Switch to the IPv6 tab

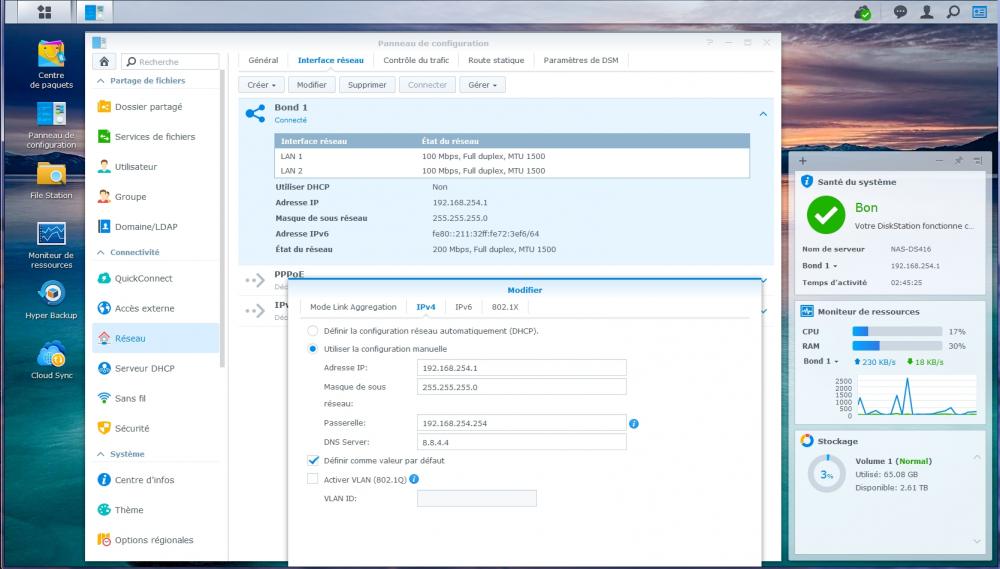(x=463, y=307)
